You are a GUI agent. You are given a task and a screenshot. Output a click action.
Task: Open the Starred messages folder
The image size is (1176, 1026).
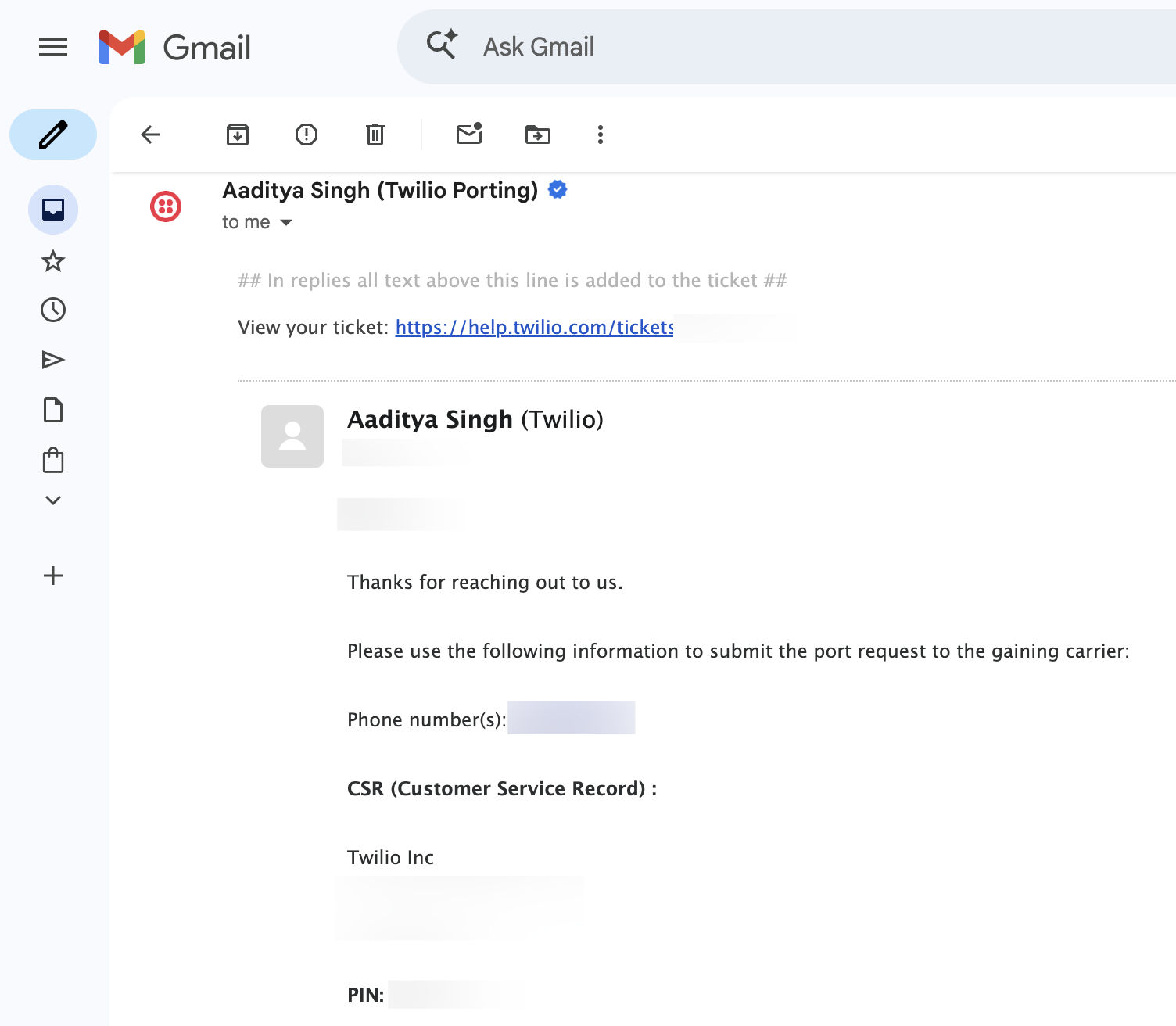tap(53, 260)
